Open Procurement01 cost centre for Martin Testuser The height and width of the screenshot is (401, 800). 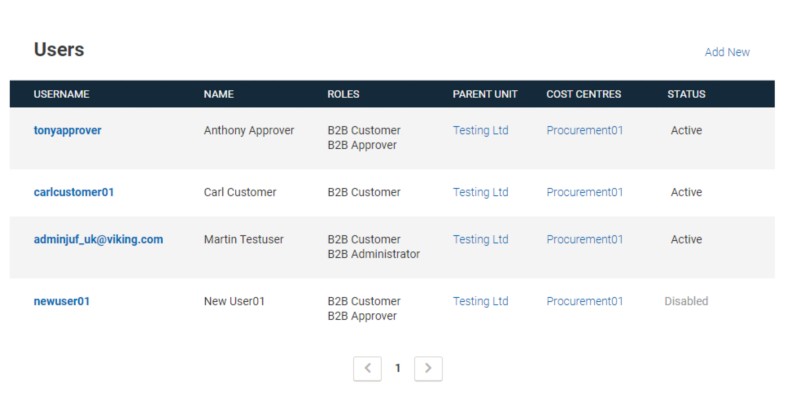[x=584, y=239]
